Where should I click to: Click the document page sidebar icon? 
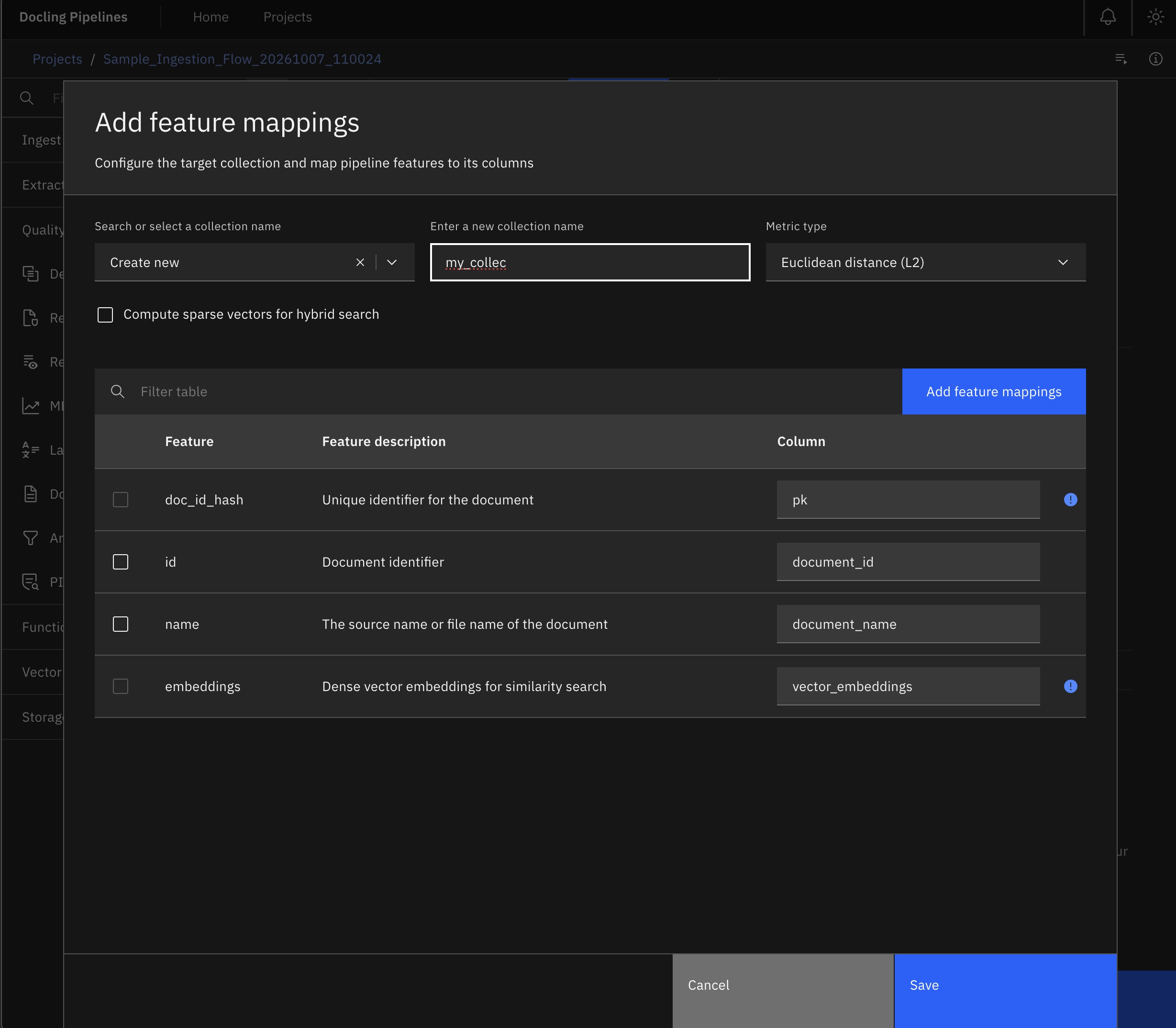tap(31, 494)
